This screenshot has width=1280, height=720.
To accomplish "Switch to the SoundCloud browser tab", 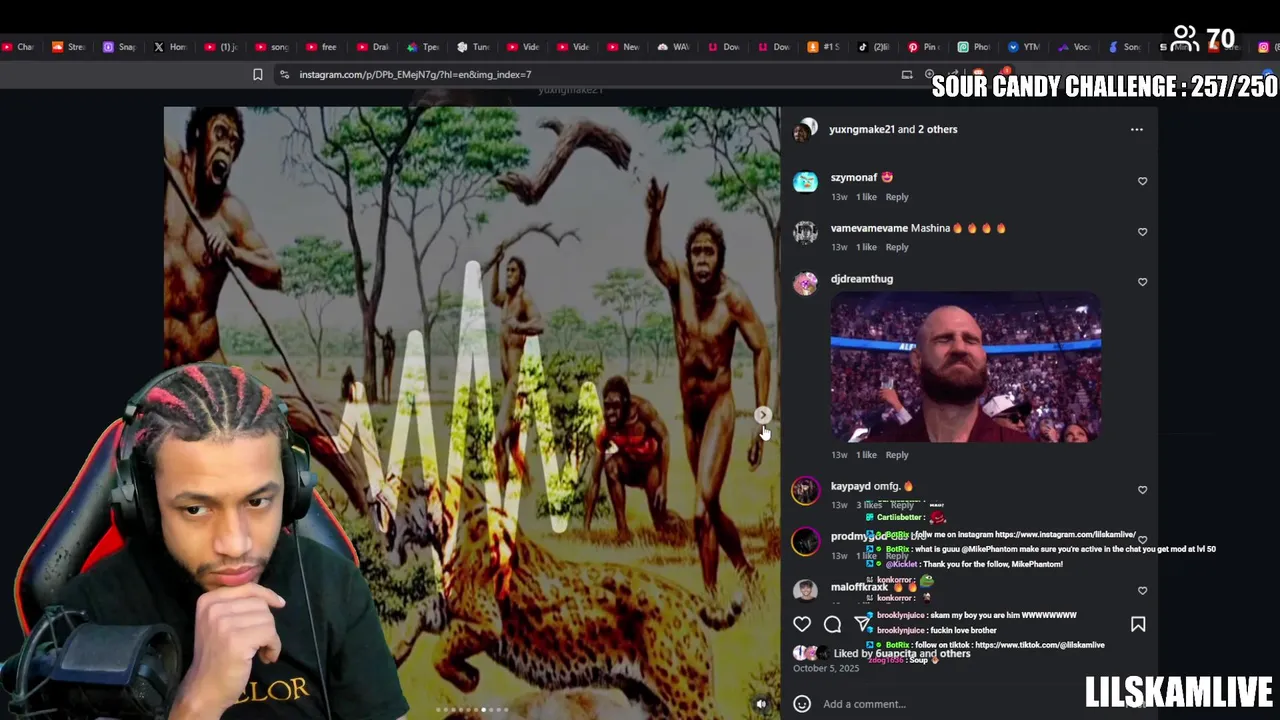I will coord(68,47).
